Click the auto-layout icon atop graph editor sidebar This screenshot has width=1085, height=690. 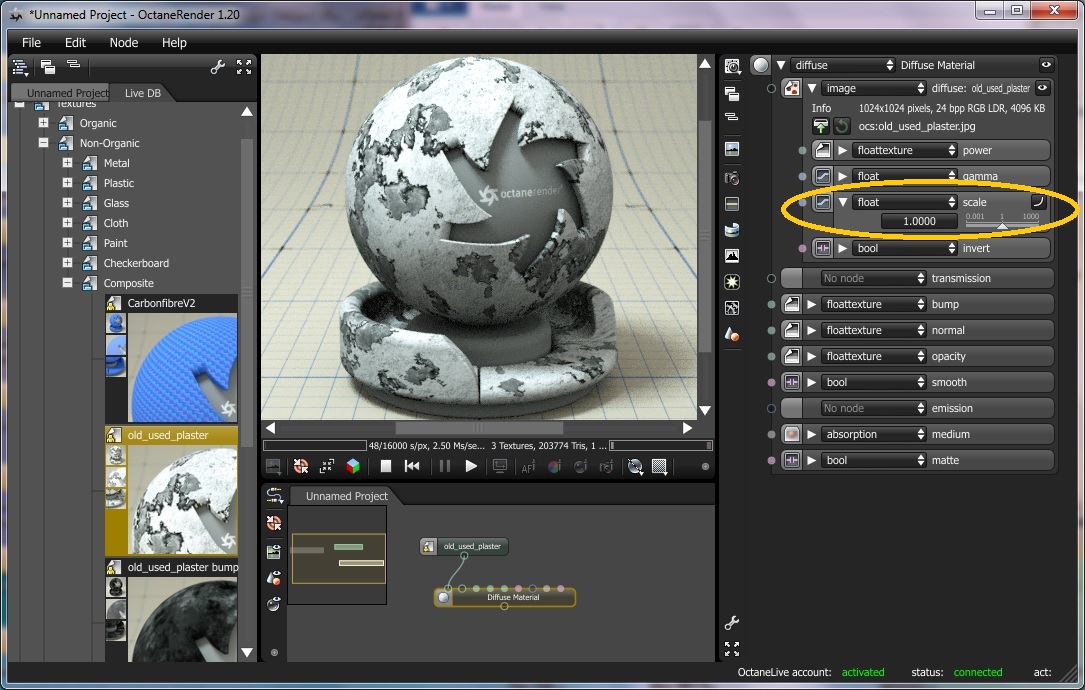coord(275,496)
